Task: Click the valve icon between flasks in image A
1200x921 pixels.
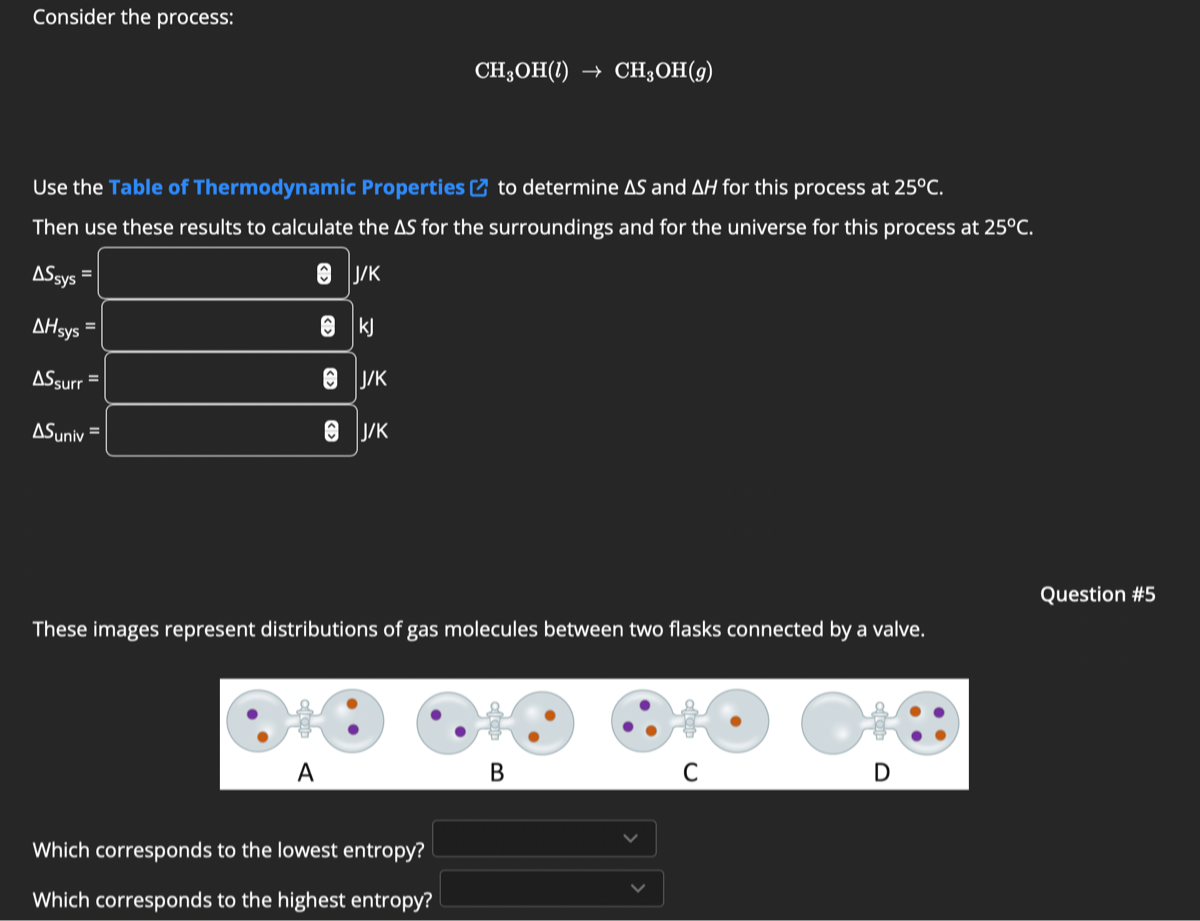Action: tap(303, 720)
